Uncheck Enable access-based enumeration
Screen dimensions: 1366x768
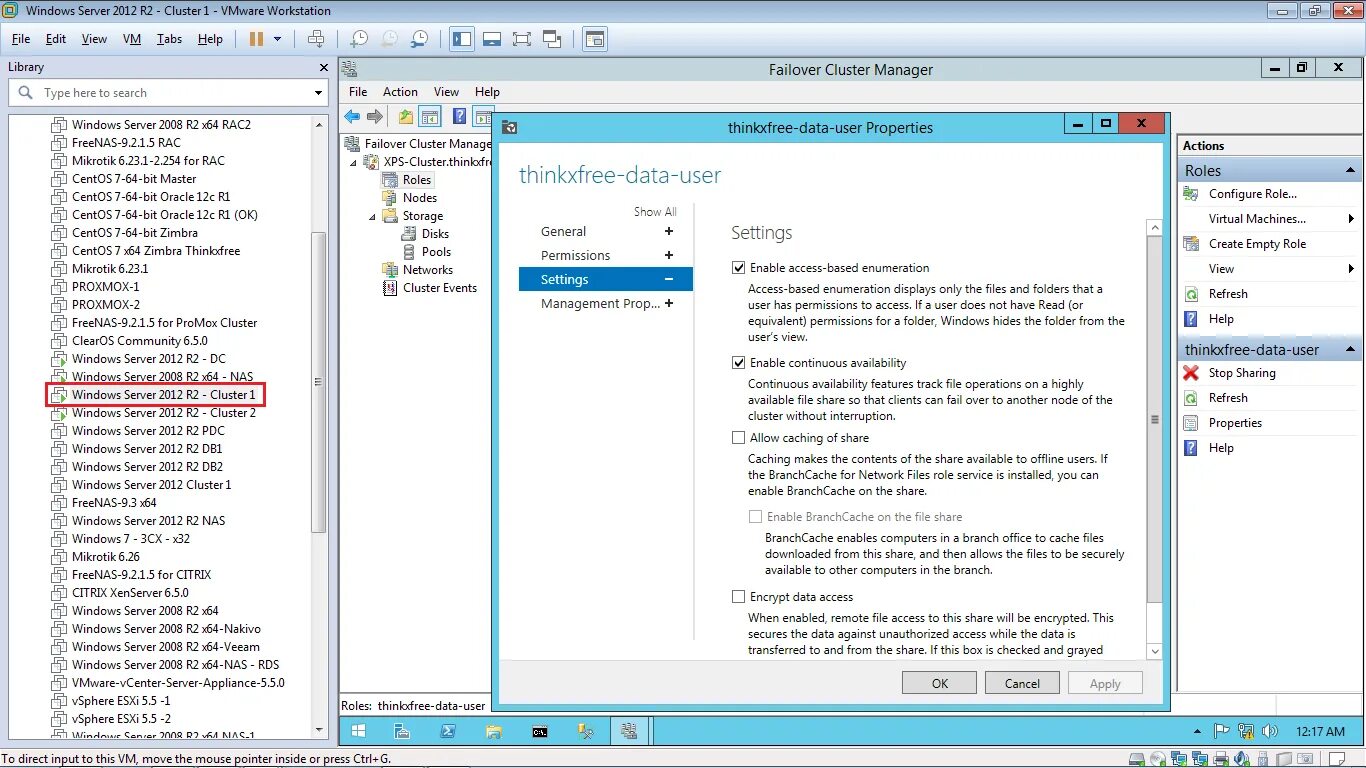point(739,268)
